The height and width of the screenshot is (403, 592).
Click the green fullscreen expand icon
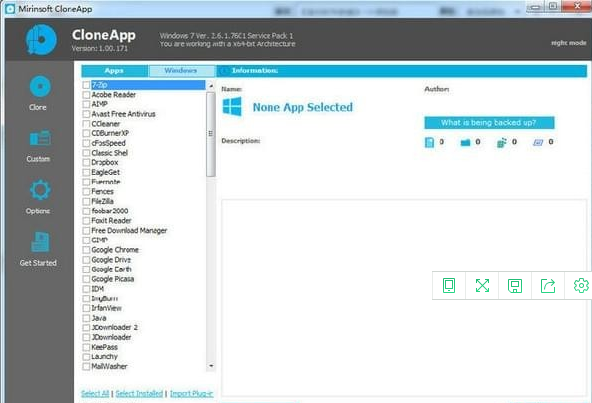click(x=482, y=286)
